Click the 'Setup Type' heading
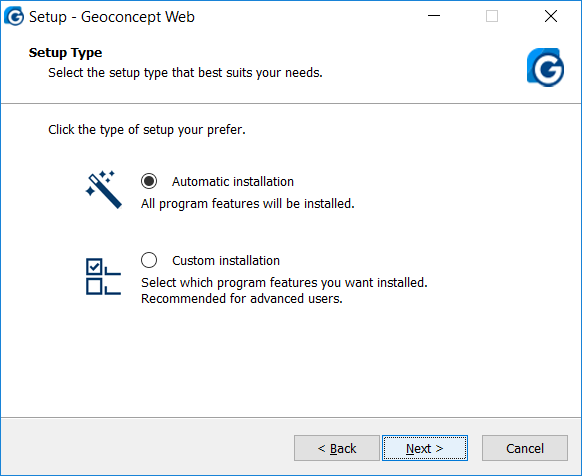 tap(65, 53)
